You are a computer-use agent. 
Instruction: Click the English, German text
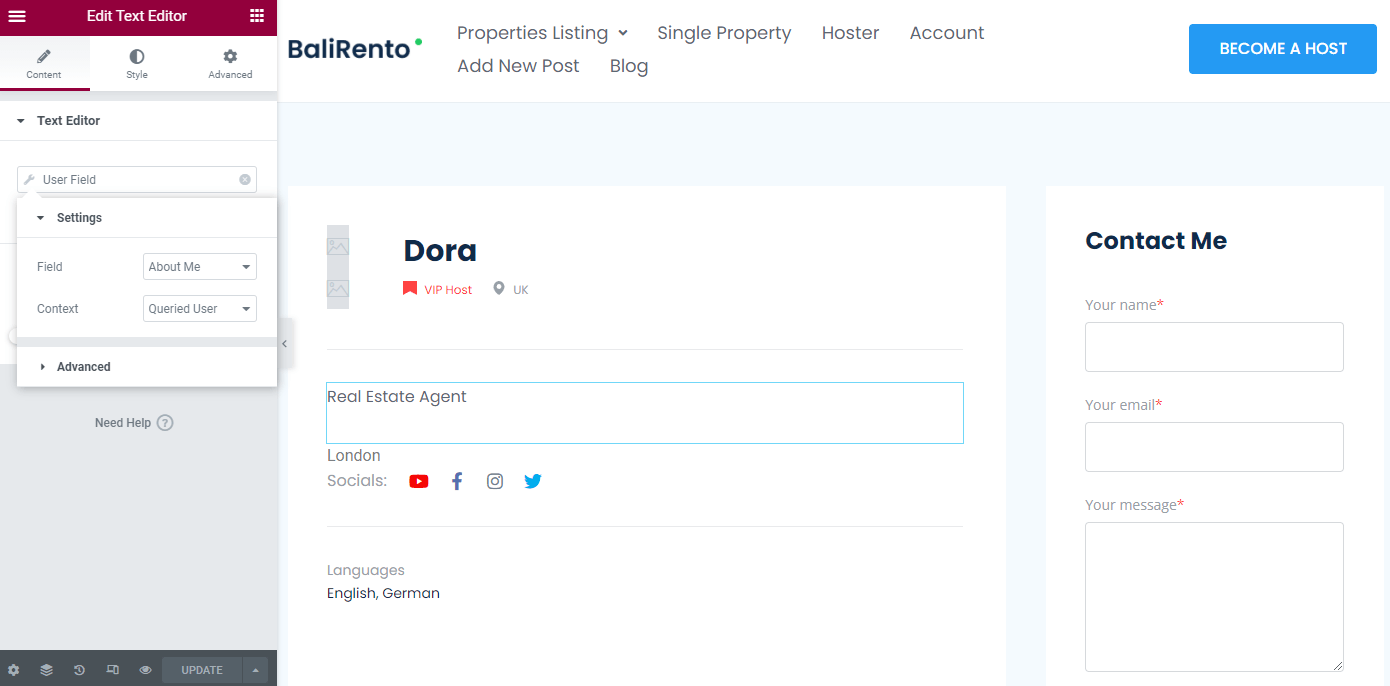point(383,593)
